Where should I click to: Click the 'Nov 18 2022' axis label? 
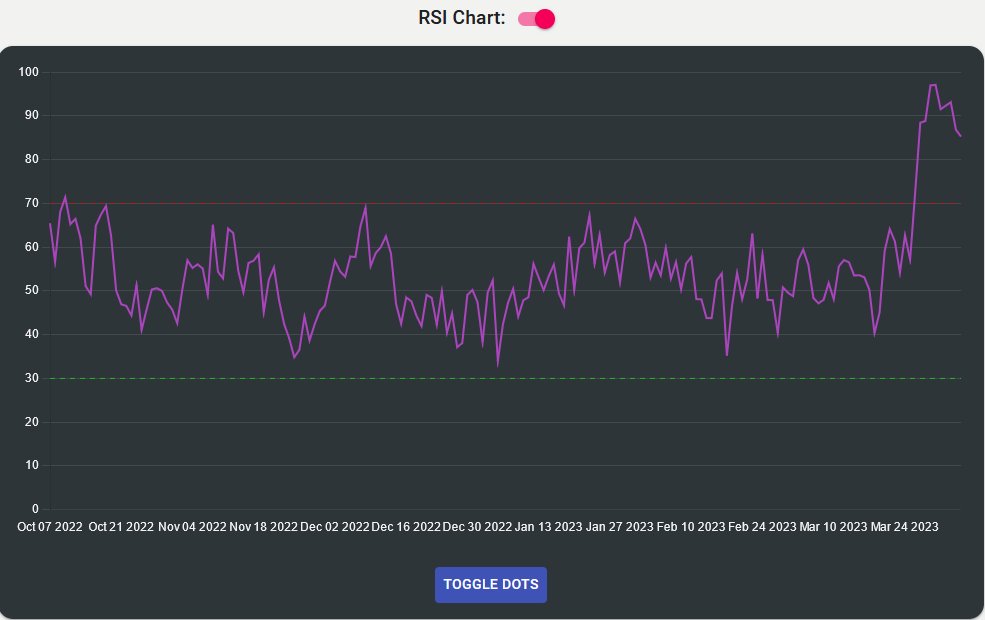[x=263, y=527]
